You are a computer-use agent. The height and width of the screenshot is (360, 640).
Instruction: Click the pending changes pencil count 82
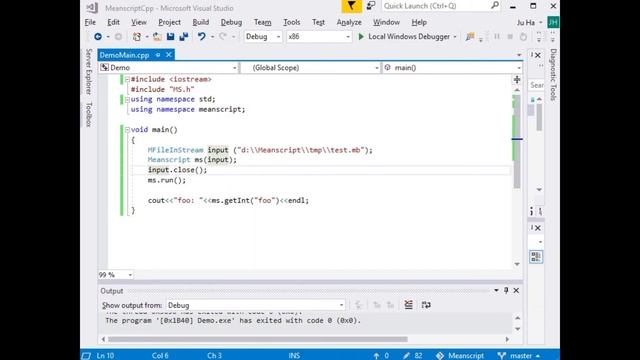(x=413, y=356)
